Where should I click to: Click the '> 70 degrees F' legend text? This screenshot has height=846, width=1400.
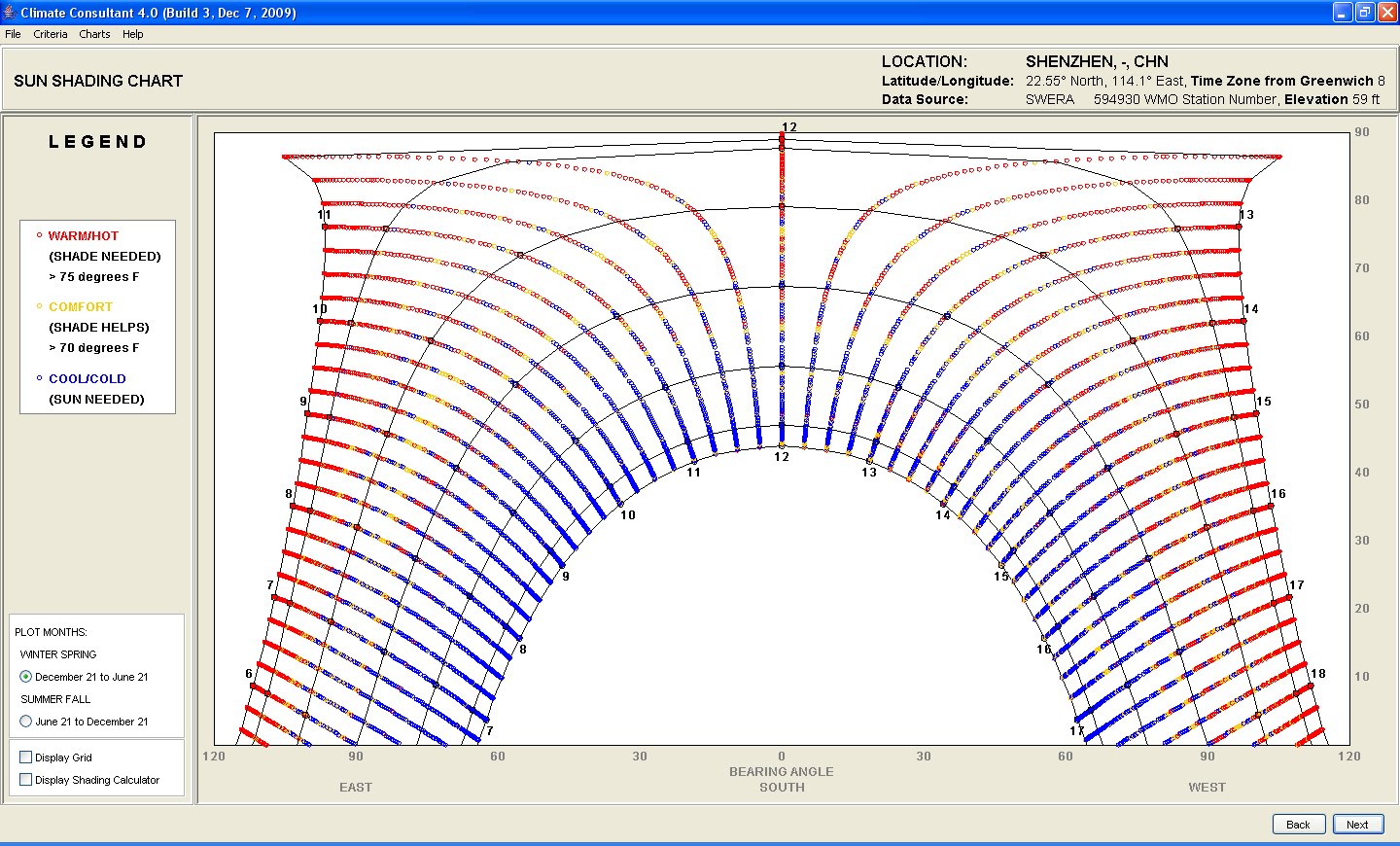click(94, 348)
